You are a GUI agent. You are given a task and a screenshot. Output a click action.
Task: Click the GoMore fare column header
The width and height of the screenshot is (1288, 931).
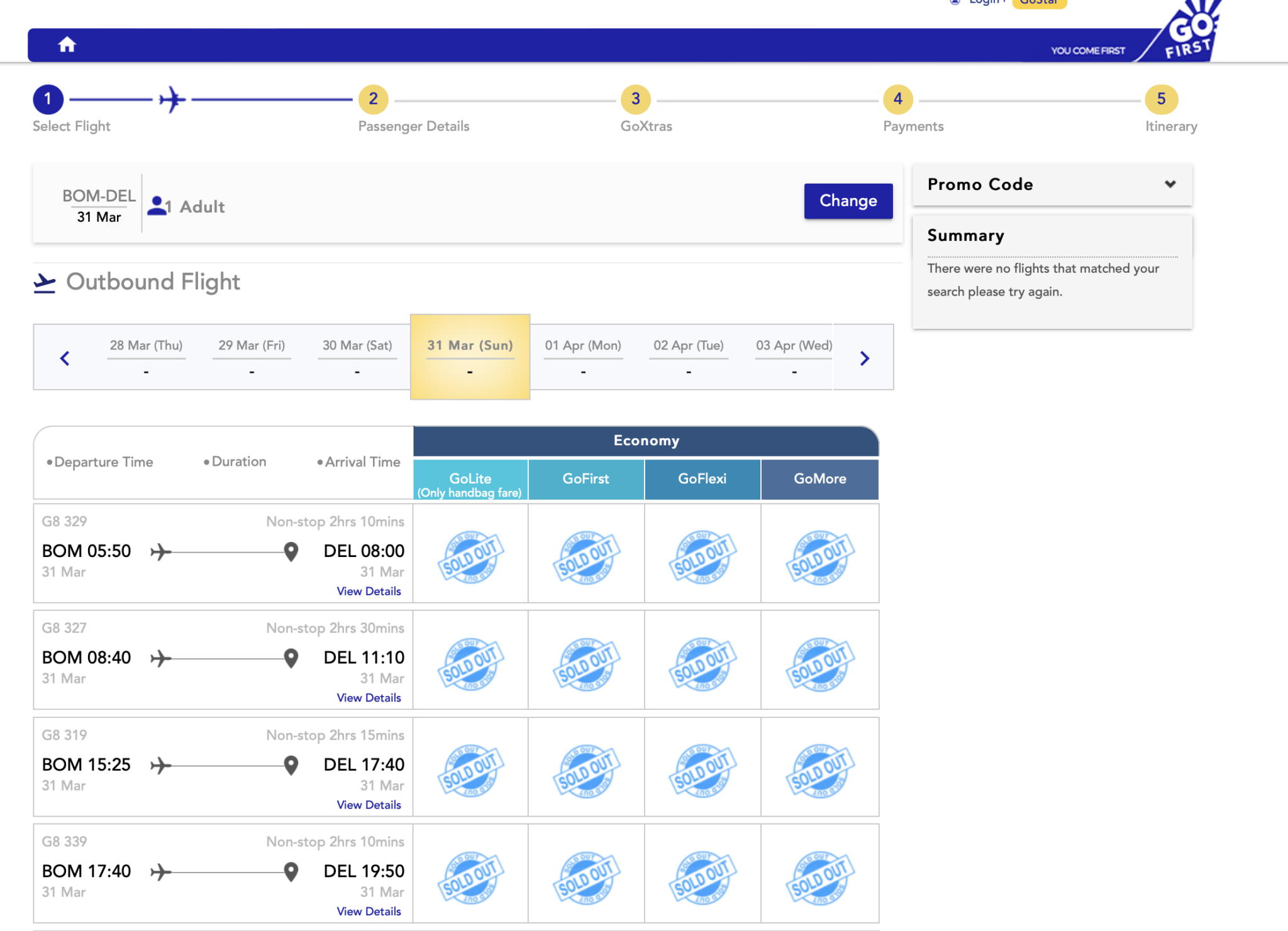tap(819, 480)
